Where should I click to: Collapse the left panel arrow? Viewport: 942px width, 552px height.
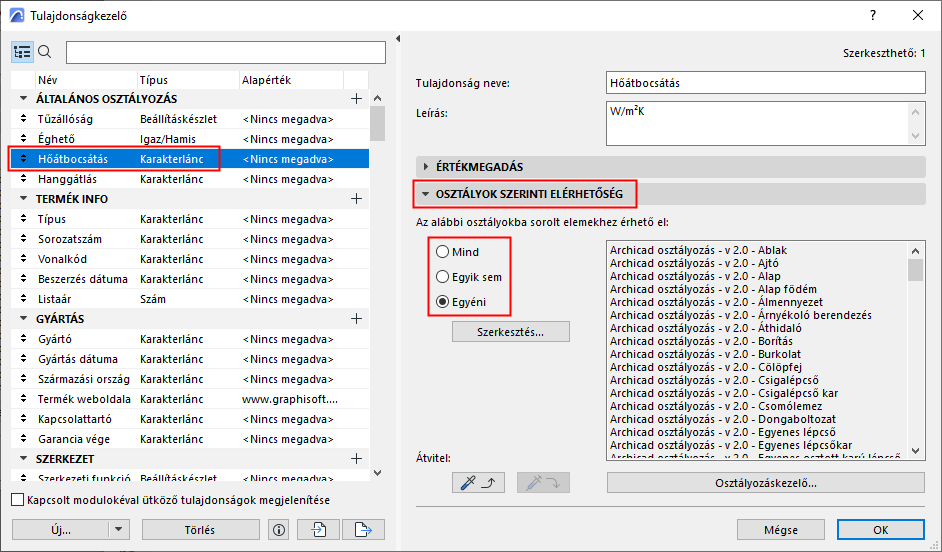click(x=398, y=39)
